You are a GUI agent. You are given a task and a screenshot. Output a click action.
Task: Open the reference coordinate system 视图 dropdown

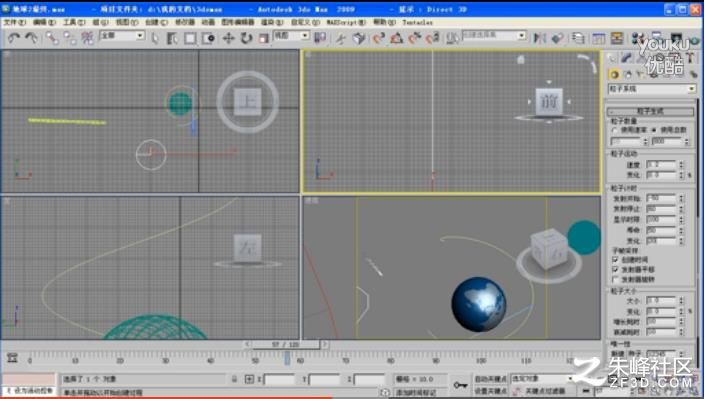(291, 36)
